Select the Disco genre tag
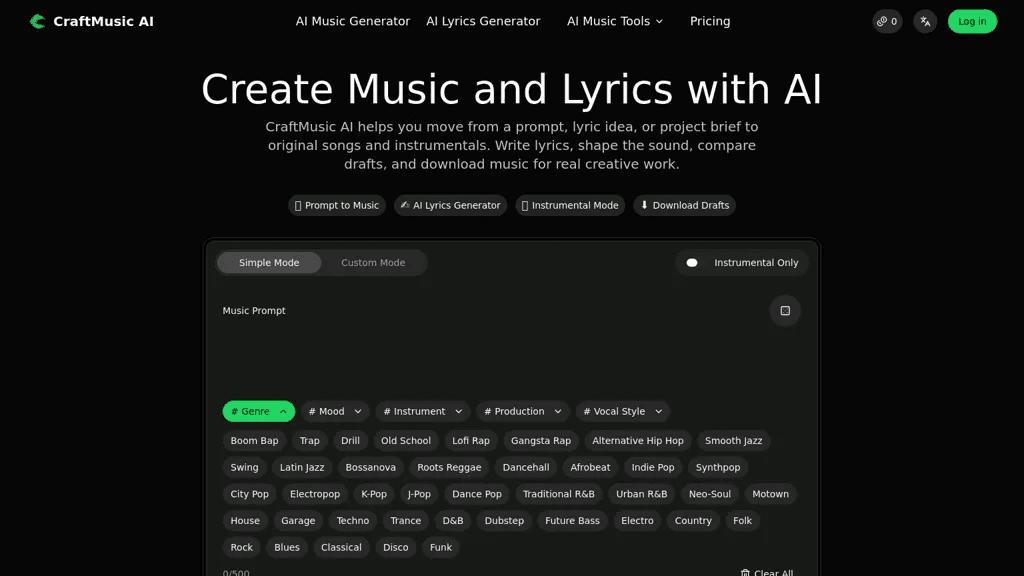Viewport: 1024px width, 576px height. (395, 548)
